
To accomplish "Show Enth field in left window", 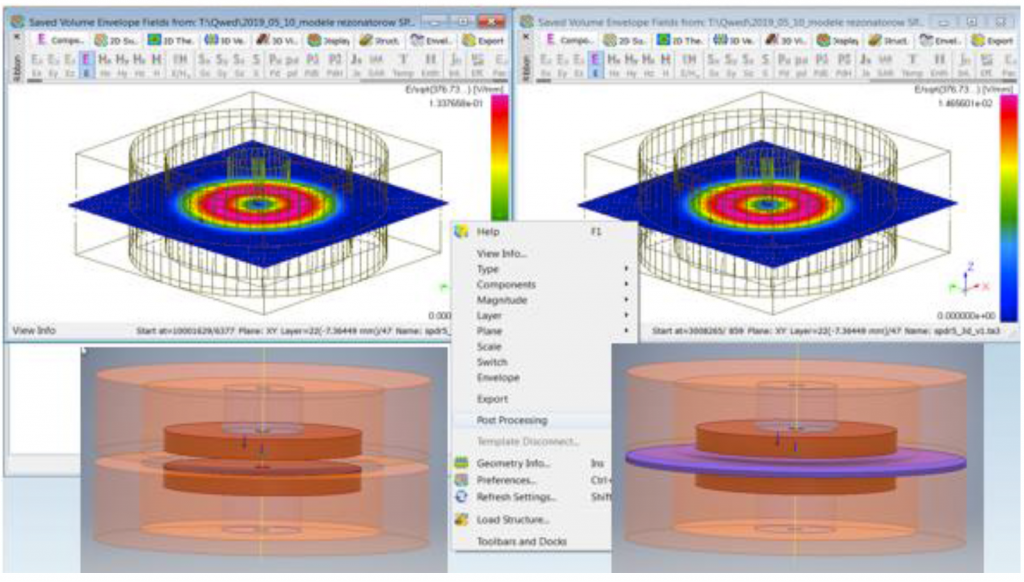I will tap(430, 65).
